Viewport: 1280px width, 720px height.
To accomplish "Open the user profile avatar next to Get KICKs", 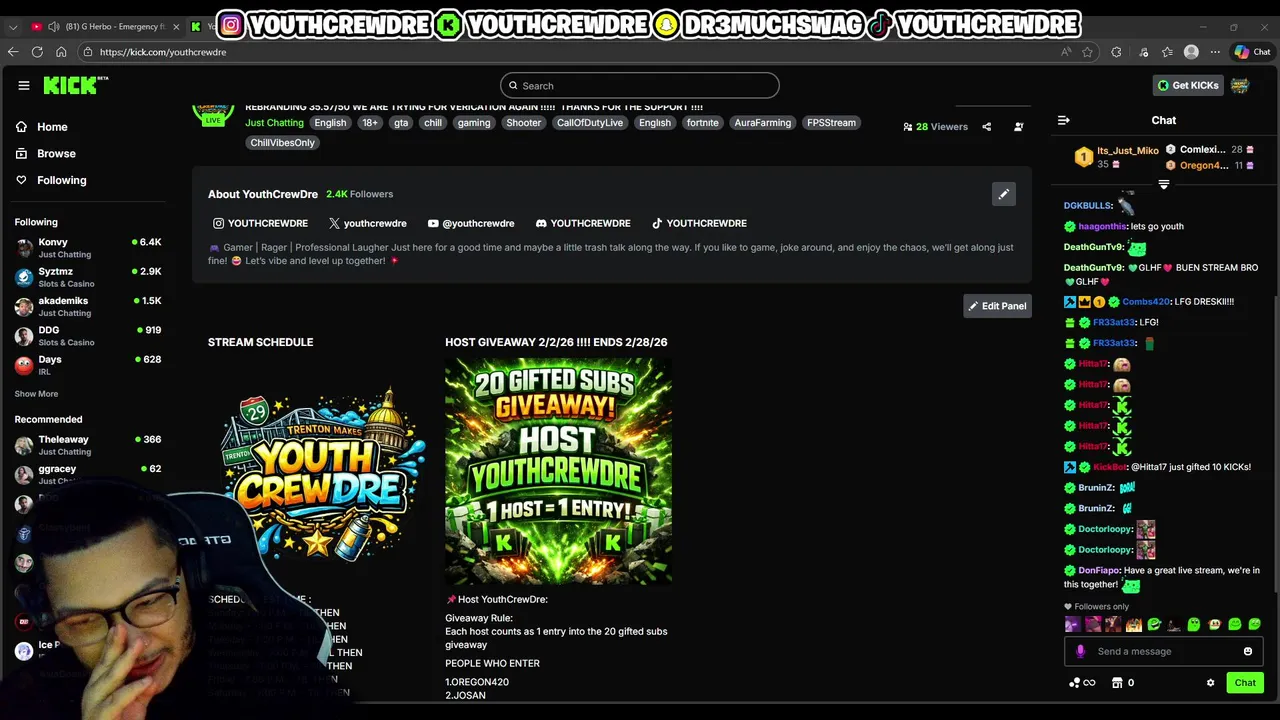I will click(1240, 86).
